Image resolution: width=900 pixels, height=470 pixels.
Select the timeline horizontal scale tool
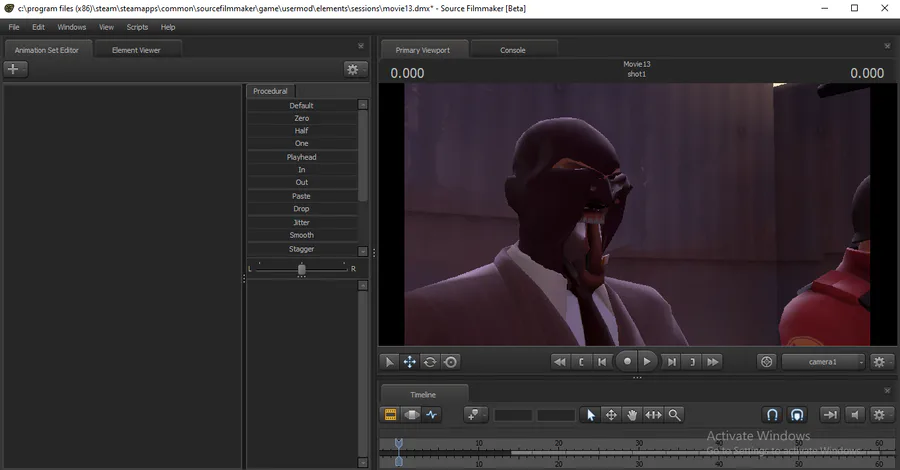coord(653,414)
